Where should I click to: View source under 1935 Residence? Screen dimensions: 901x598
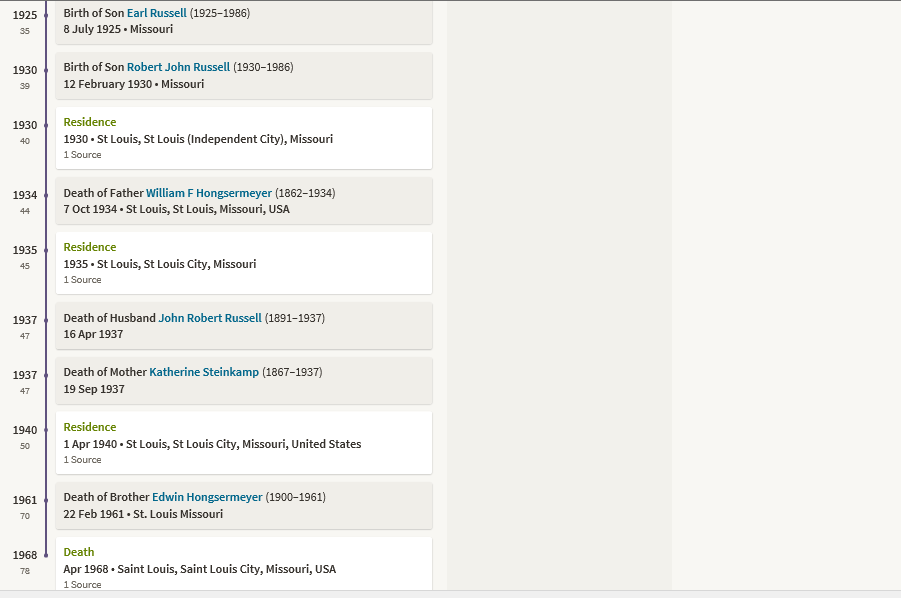click(x=82, y=280)
